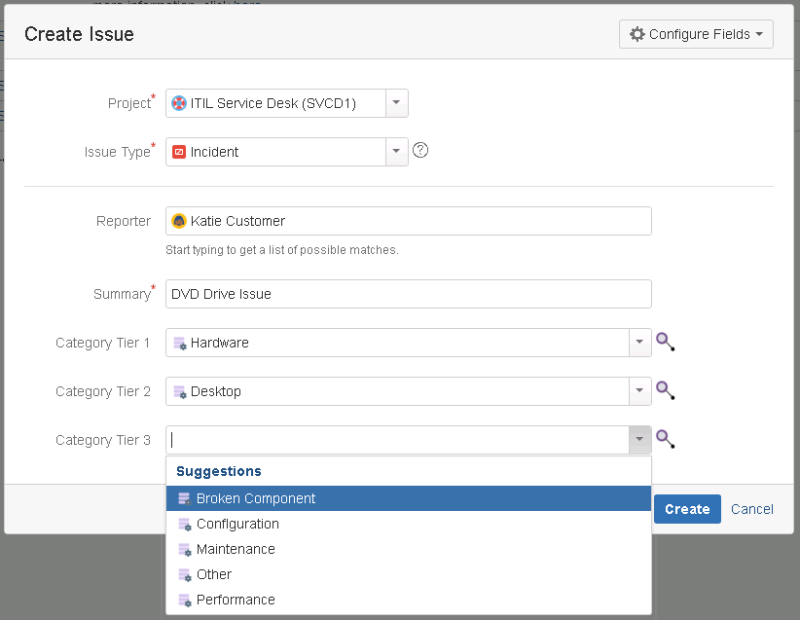800x620 pixels.
Task: Click the search icon next to Category Tier 3
Action: [x=665, y=439]
